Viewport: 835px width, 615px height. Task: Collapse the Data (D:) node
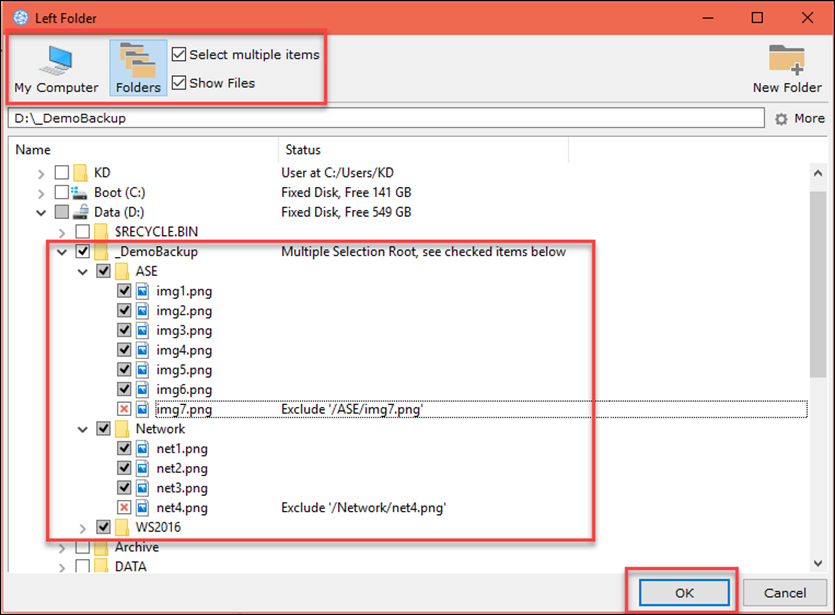[x=41, y=213]
